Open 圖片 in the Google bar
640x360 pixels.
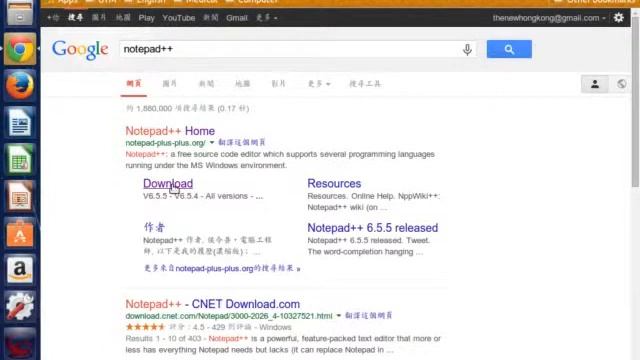[x=99, y=18]
